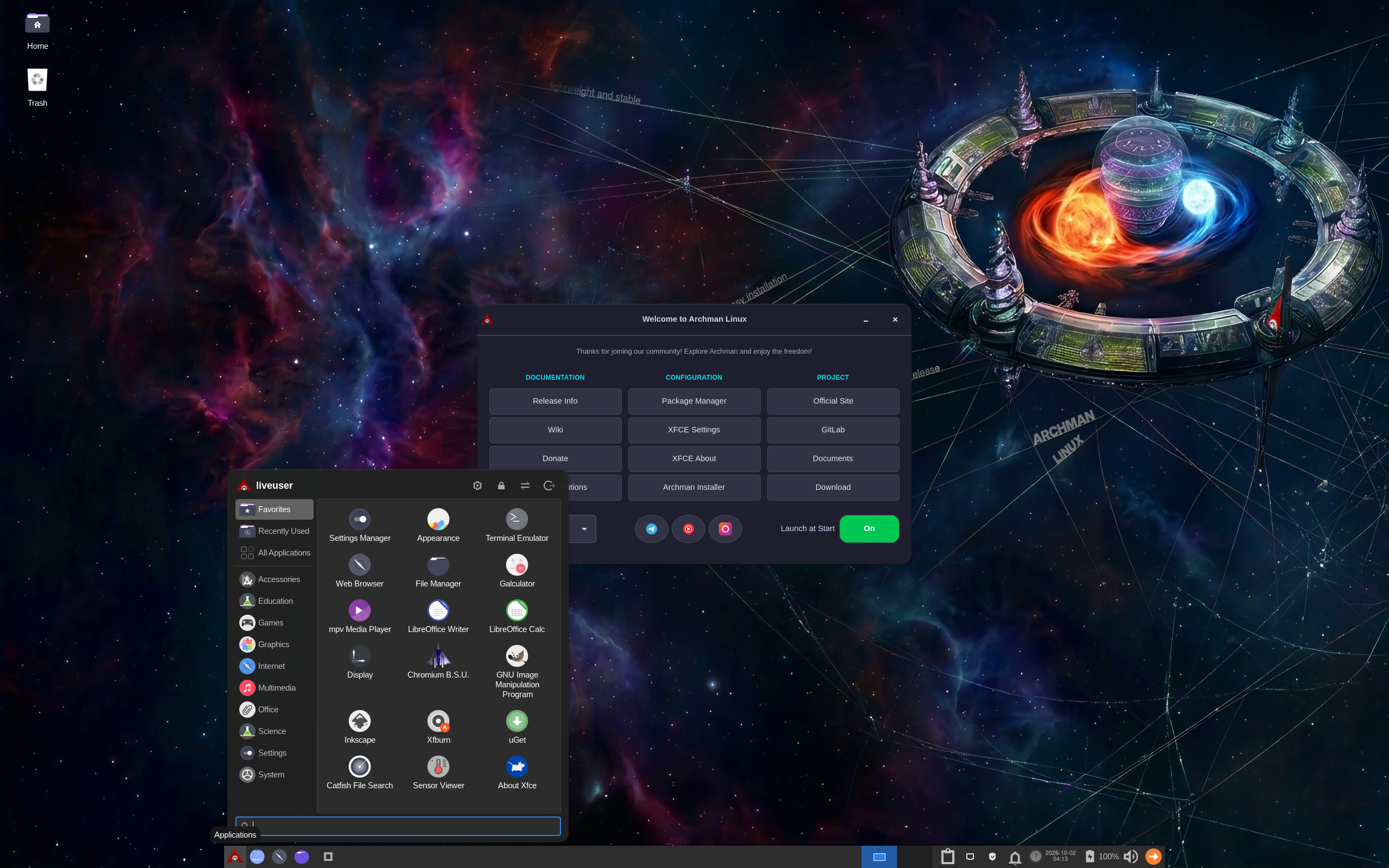Launch Galculator

[x=517, y=571]
